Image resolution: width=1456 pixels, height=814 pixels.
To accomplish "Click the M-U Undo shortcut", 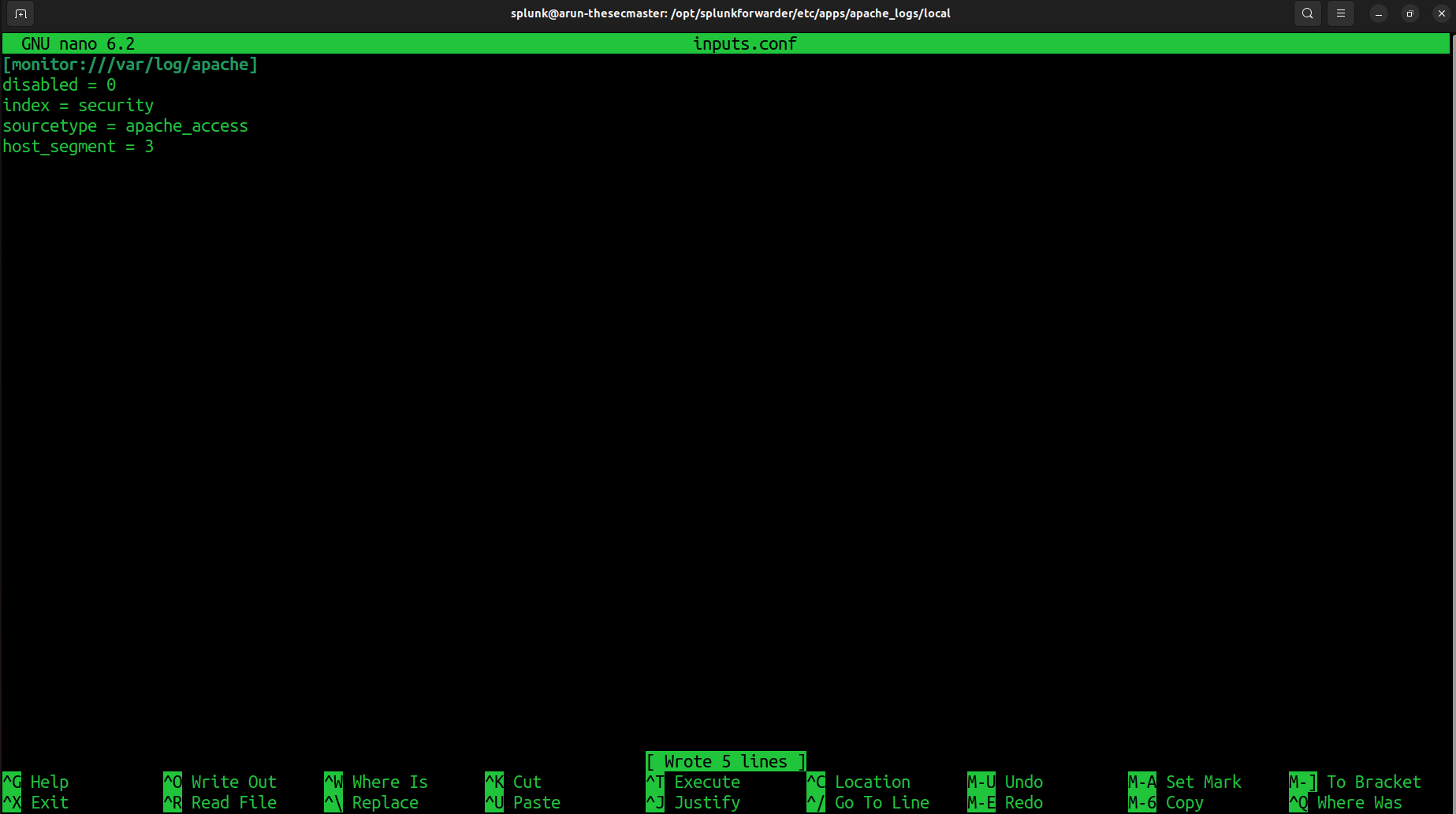I will (1005, 782).
